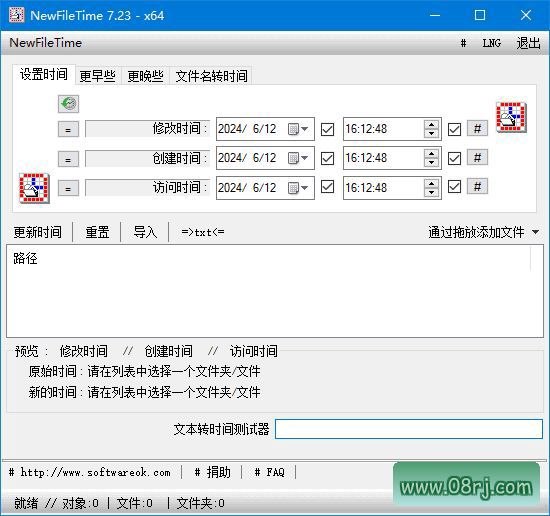Toggle the 访问时间 time checkbox

454,187
